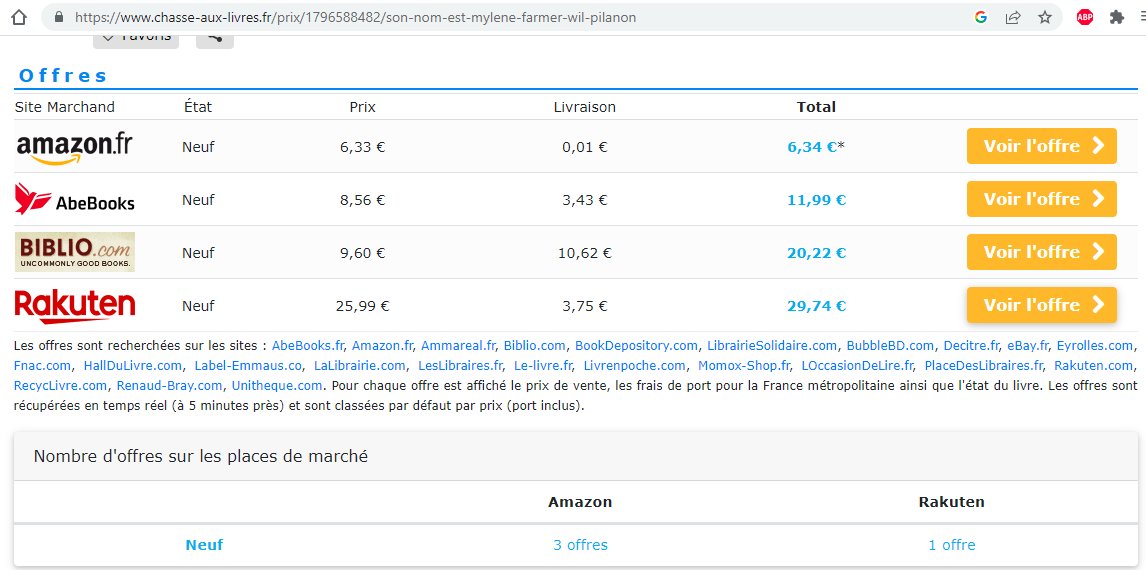Image resolution: width=1146 pixels, height=570 pixels.
Task: Open the browser extensions puzzle icon
Action: pyautogui.click(x=1116, y=17)
